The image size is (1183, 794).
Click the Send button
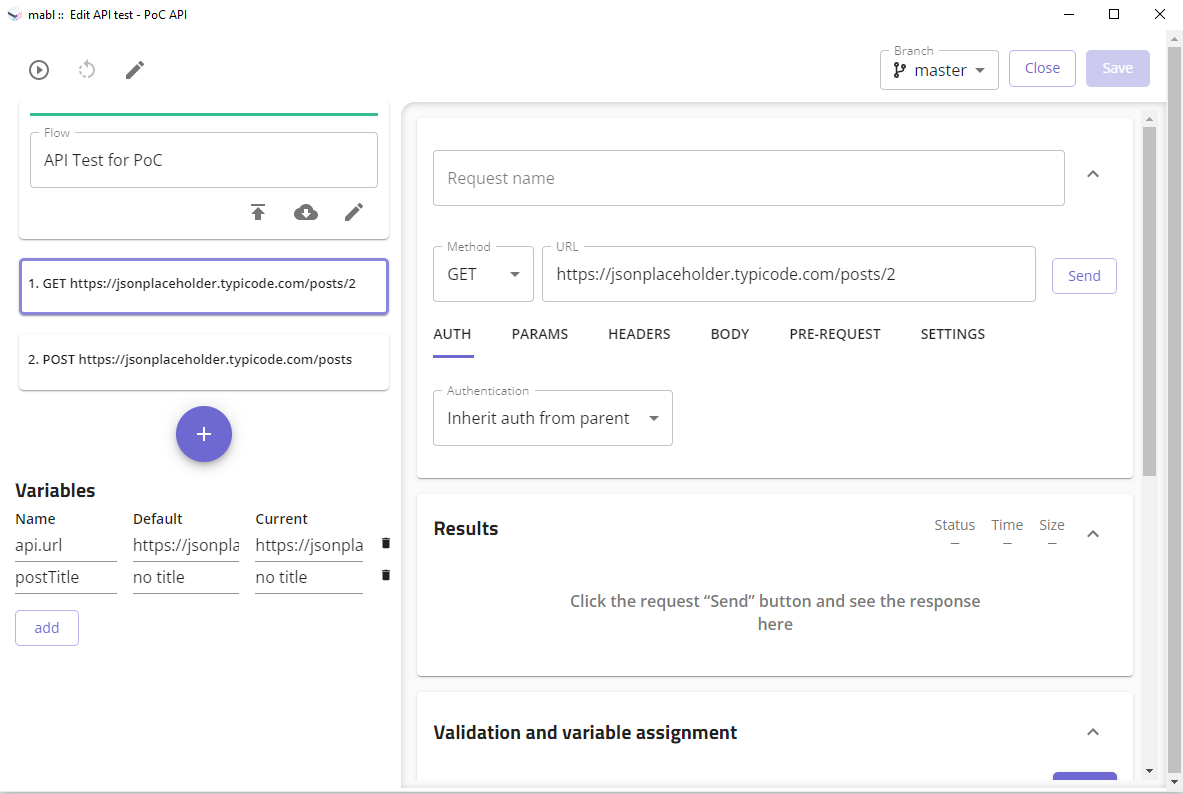tap(1084, 276)
